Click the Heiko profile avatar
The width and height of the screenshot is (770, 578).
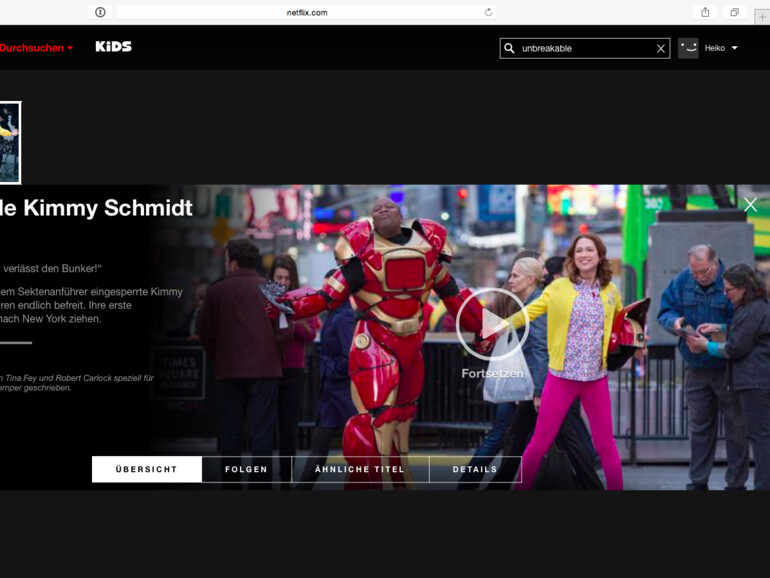pos(688,48)
